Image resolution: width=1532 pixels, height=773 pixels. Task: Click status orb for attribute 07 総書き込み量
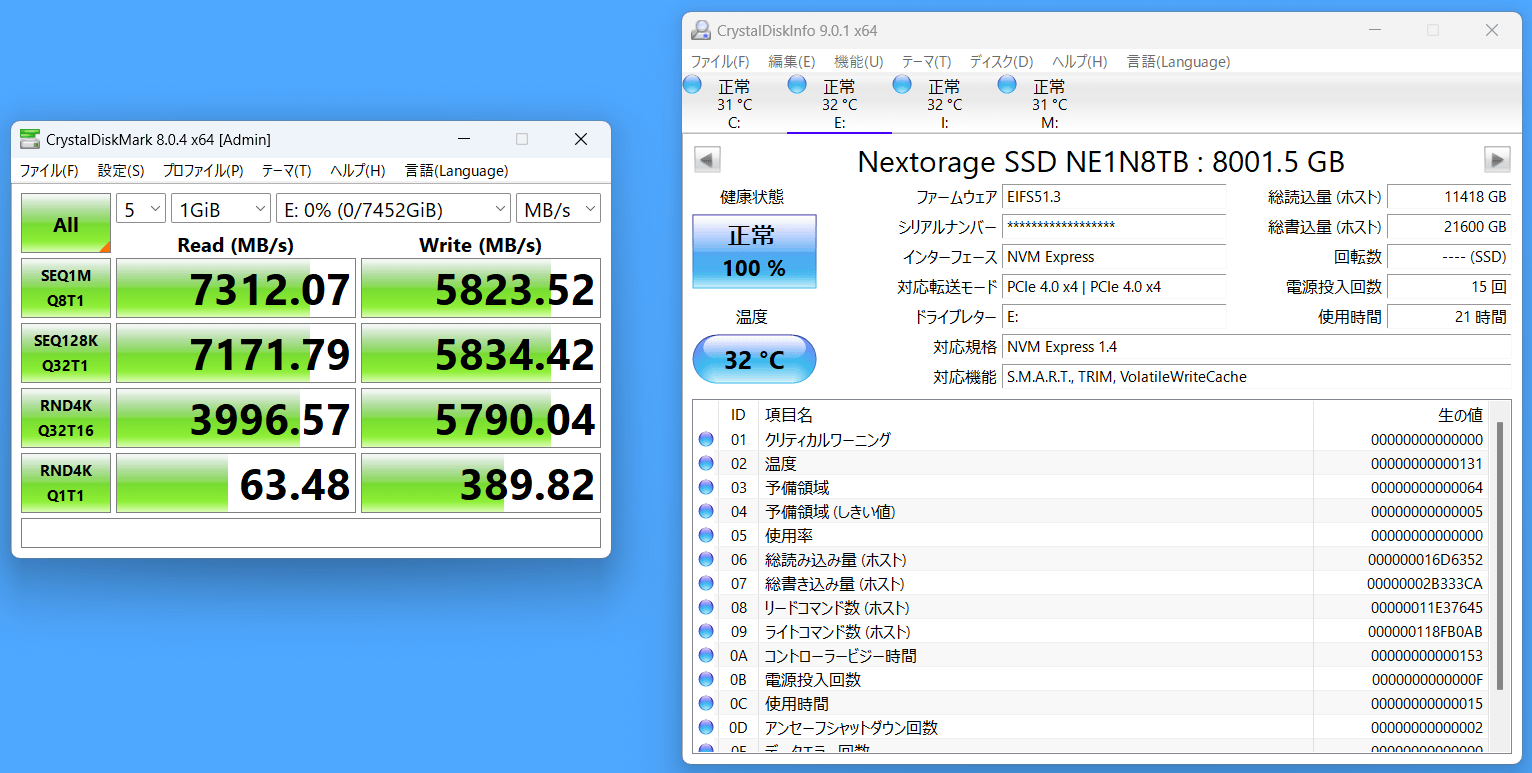706,583
